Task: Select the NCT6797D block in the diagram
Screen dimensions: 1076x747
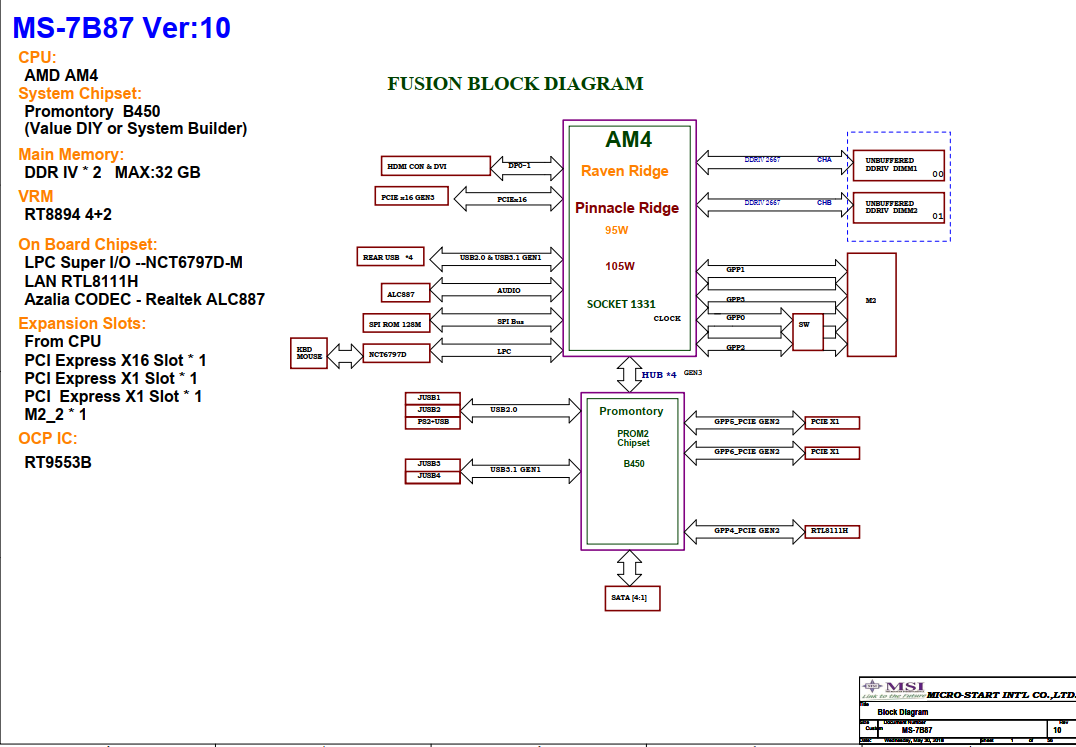Action: [397, 353]
